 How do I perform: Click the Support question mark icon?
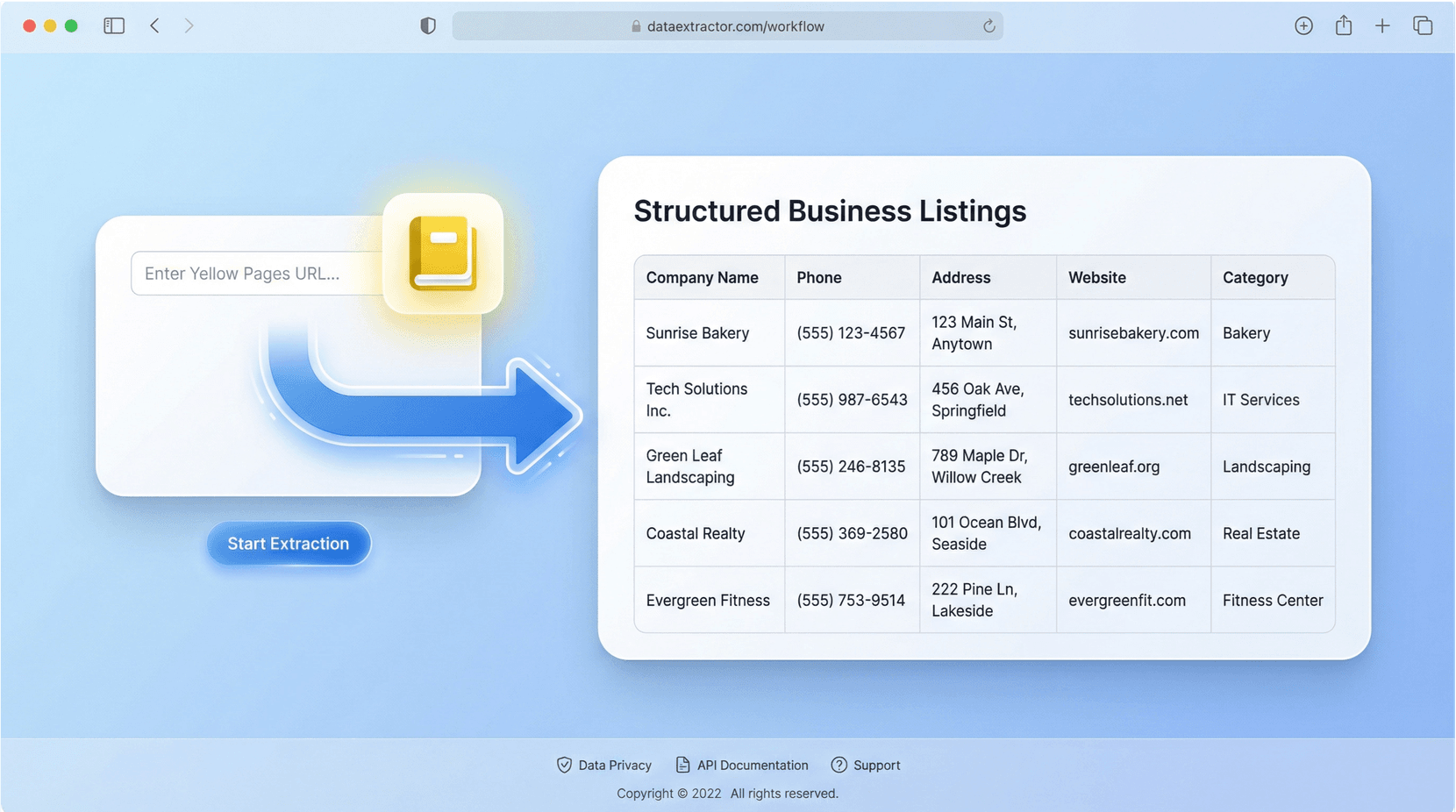(839, 765)
